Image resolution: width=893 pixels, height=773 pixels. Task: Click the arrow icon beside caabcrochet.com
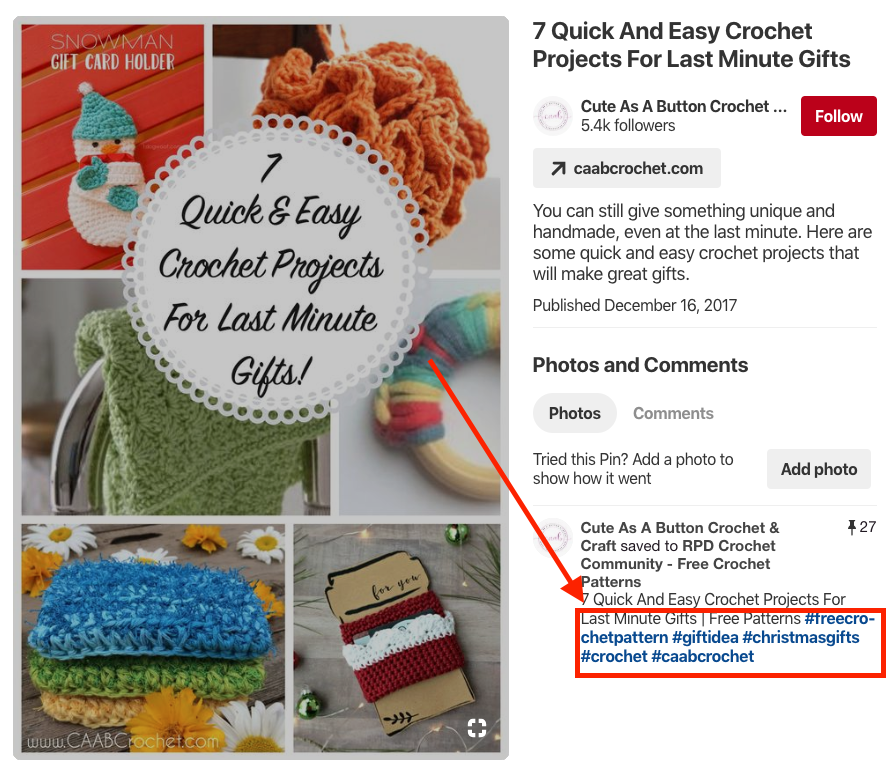(x=558, y=168)
